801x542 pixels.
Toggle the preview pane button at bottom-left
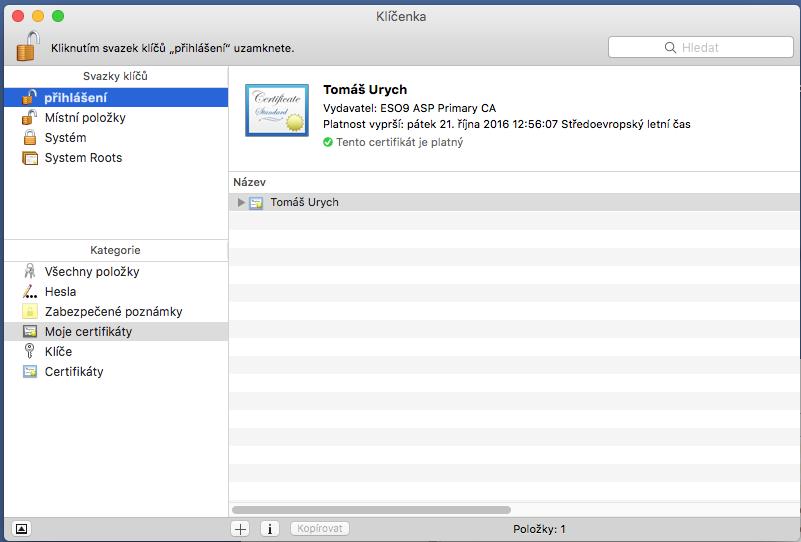tap(21, 529)
